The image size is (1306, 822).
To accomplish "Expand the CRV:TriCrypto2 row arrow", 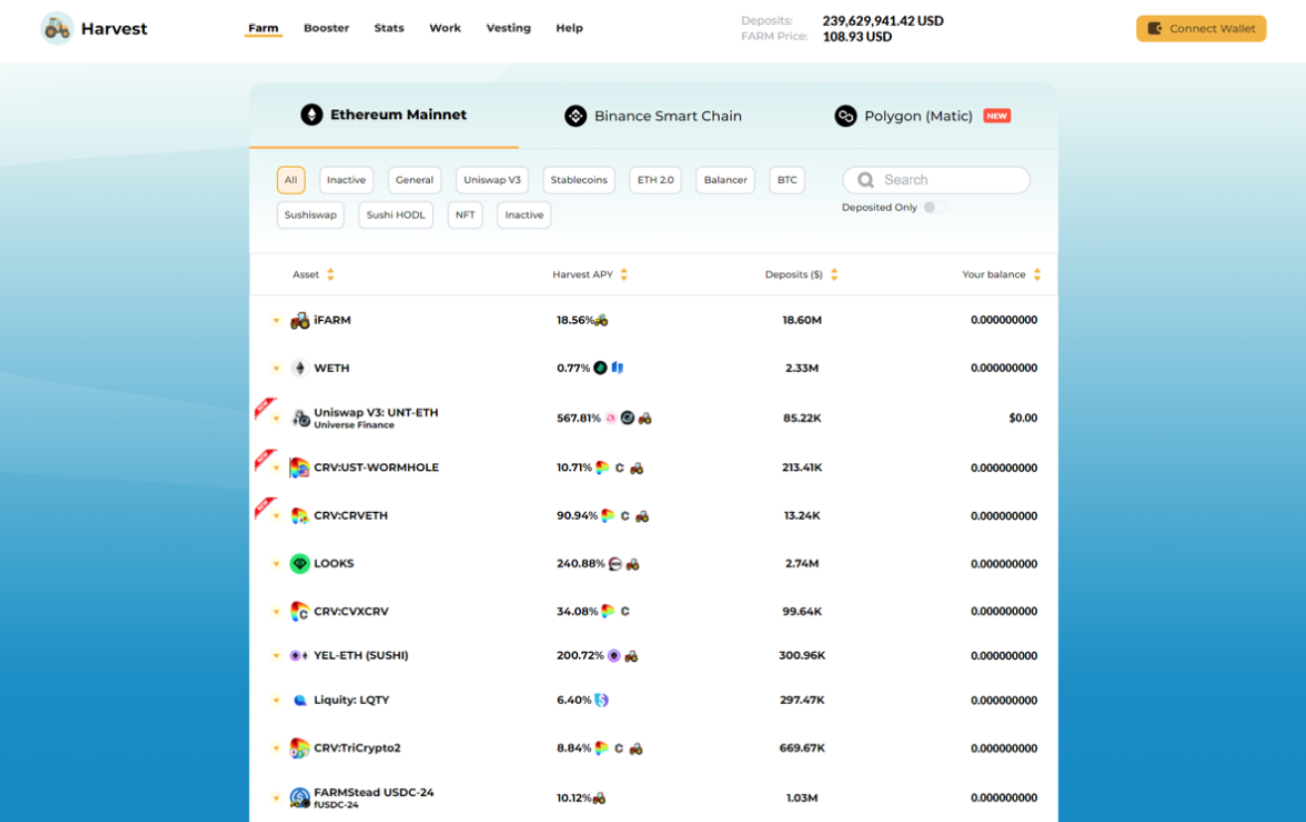I will pyautogui.click(x=276, y=749).
